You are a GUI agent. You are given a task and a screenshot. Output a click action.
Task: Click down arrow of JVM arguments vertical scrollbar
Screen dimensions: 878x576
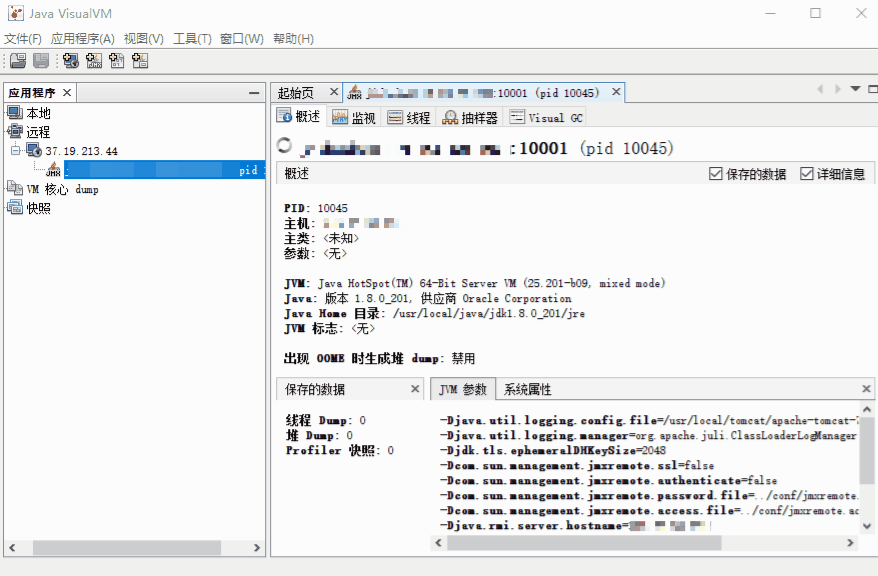(867, 526)
